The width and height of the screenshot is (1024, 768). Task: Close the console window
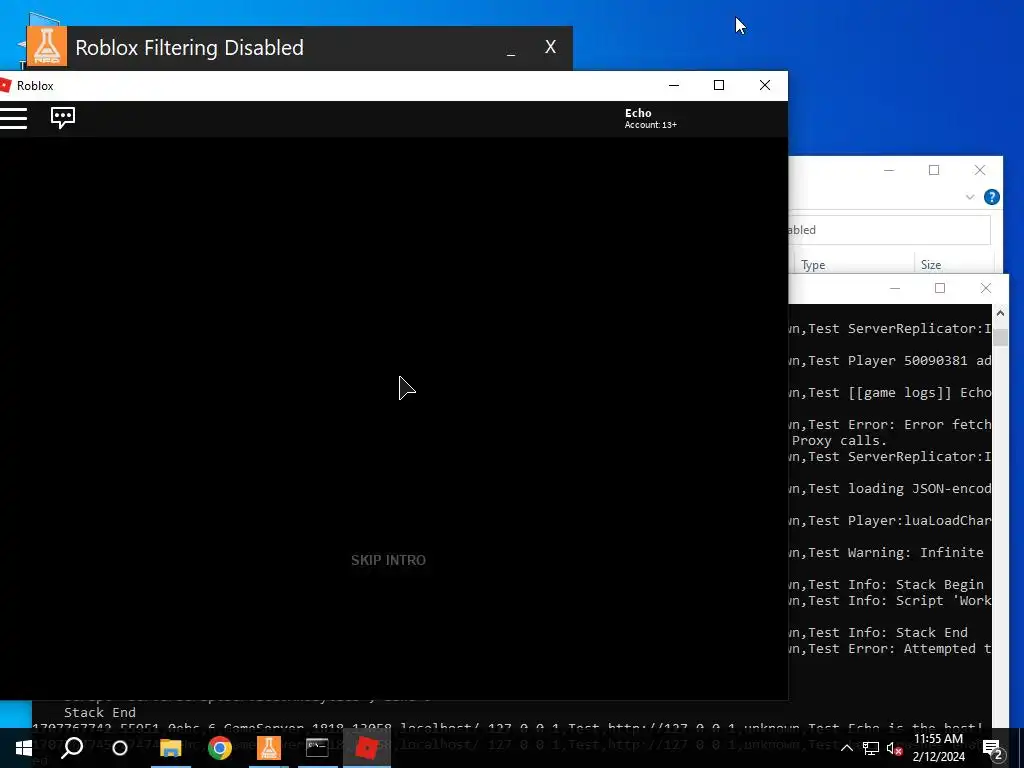[x=985, y=288]
